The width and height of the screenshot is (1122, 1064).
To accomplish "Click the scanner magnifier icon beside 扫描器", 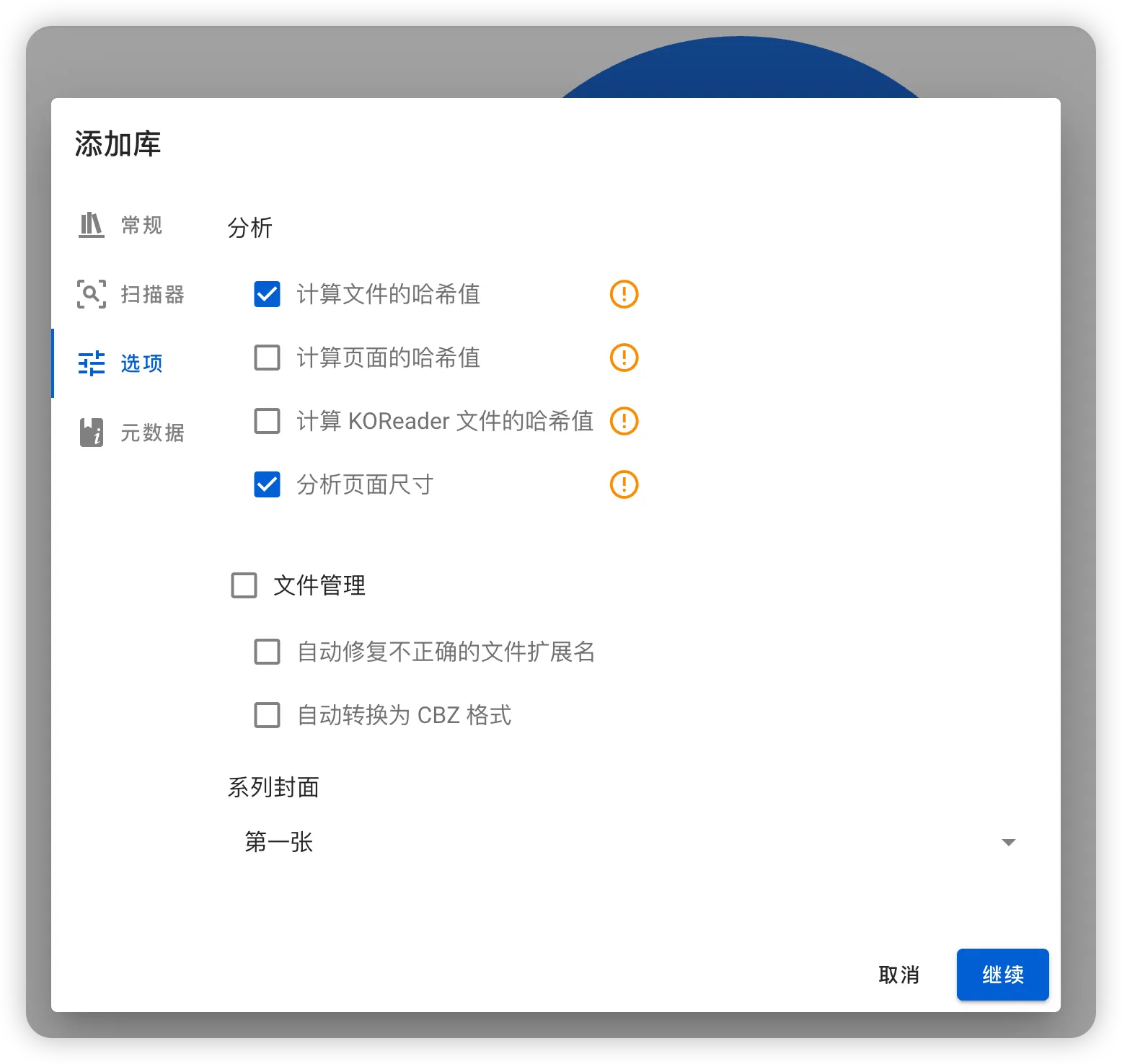I will pyautogui.click(x=92, y=294).
